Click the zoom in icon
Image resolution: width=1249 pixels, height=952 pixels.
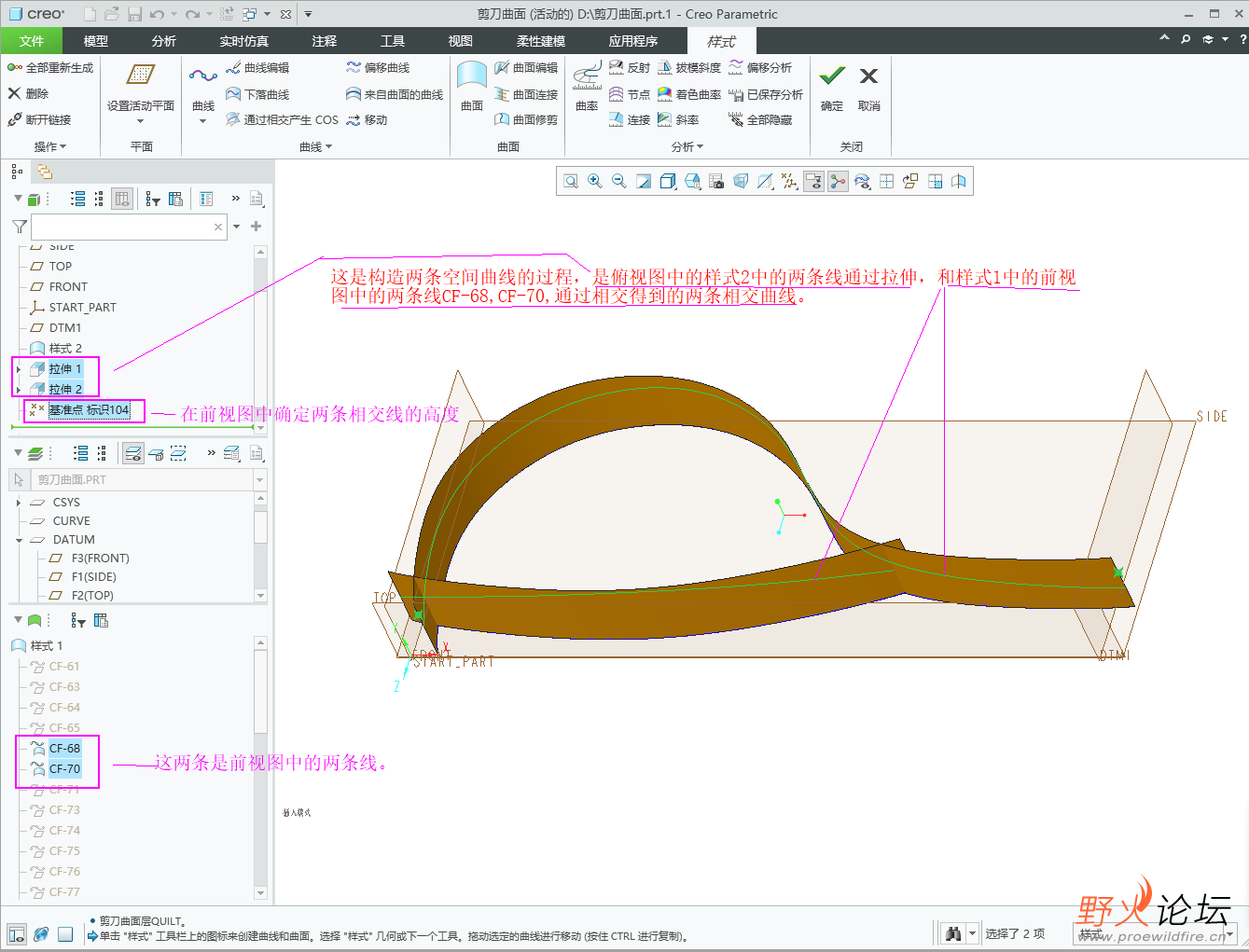point(595,181)
